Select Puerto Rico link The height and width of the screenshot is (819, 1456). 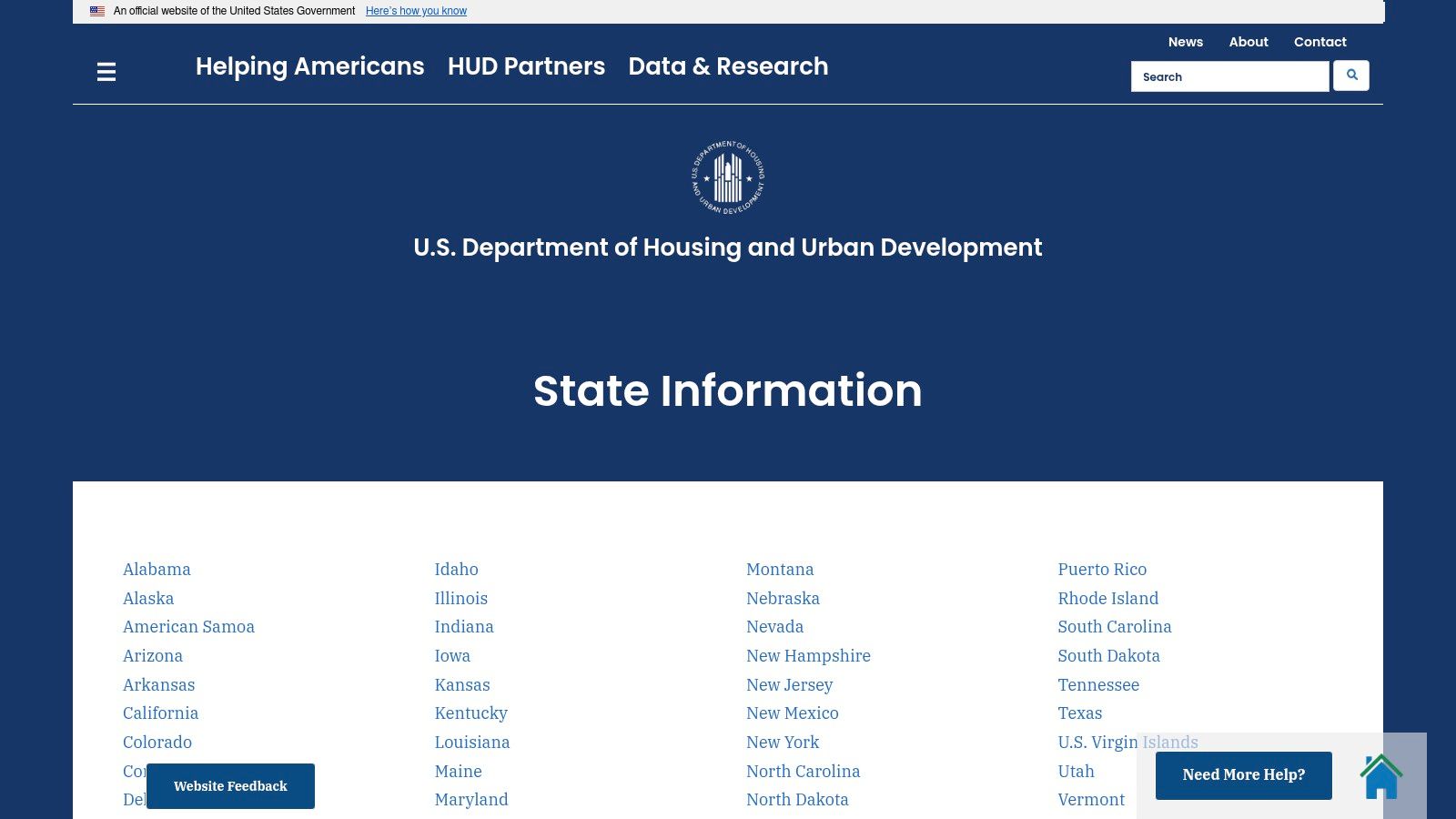click(x=1102, y=570)
